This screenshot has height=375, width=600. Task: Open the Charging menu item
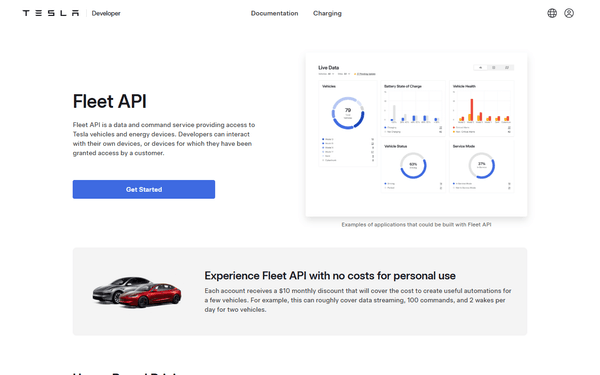327,13
